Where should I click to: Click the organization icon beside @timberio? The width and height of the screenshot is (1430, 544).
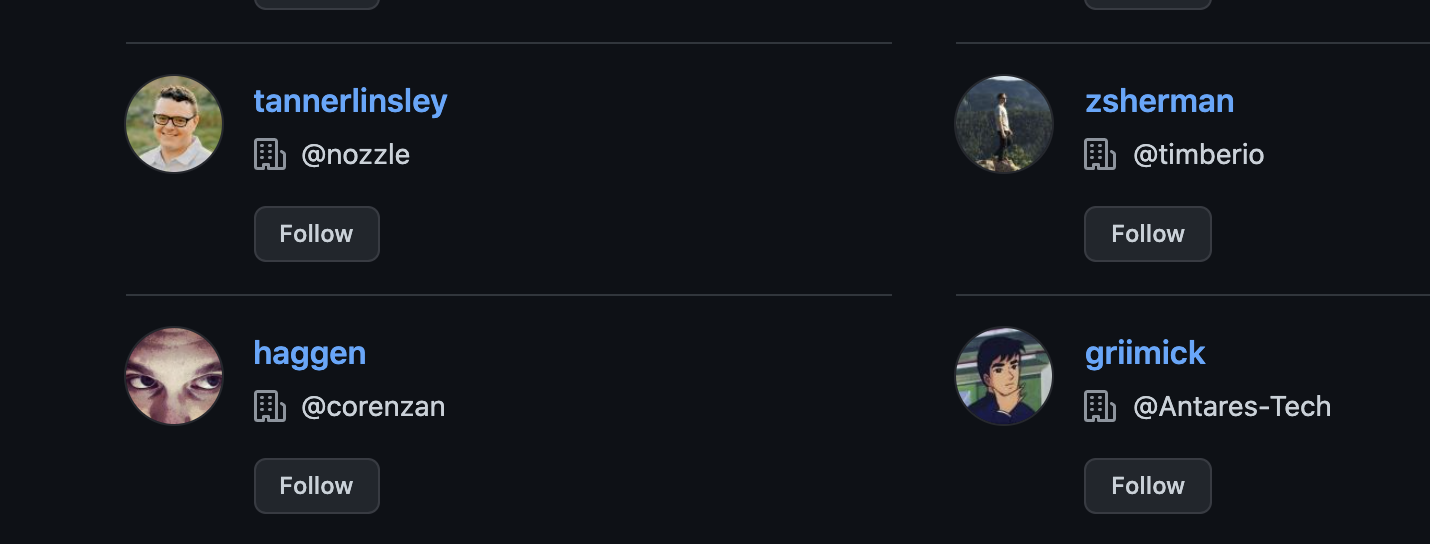[x=1100, y=155]
